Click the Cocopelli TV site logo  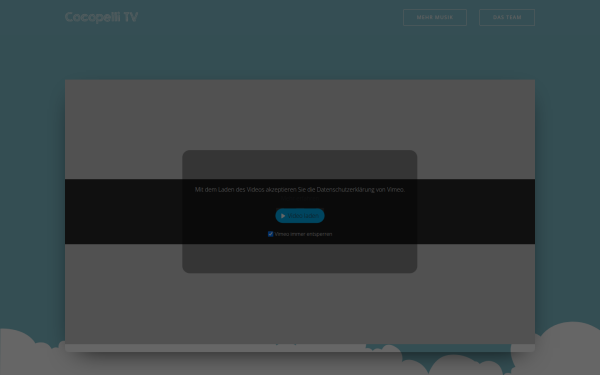[101, 17]
